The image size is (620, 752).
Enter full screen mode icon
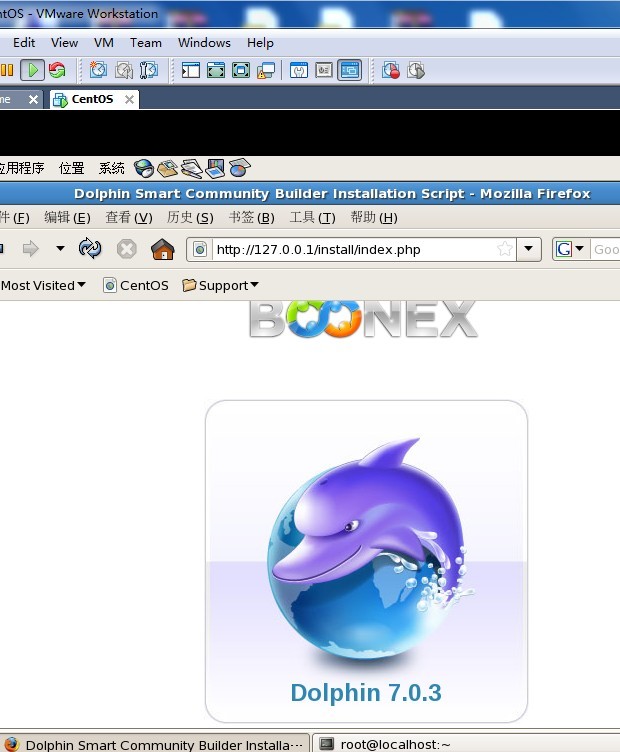point(241,70)
